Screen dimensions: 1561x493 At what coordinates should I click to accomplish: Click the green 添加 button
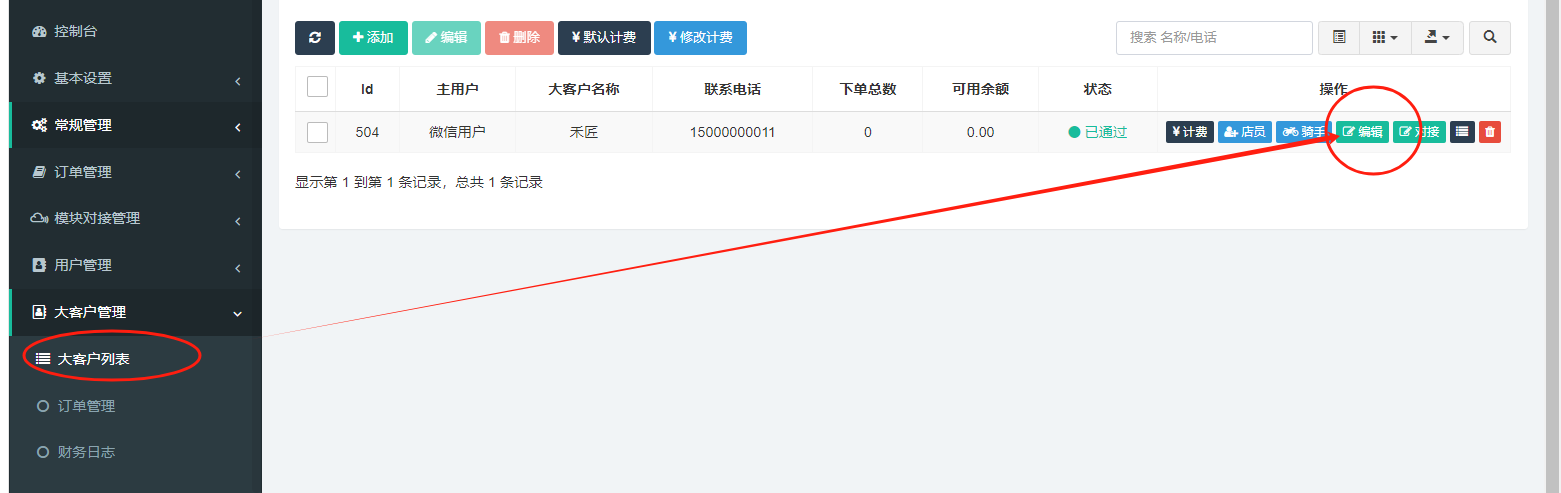tap(373, 38)
